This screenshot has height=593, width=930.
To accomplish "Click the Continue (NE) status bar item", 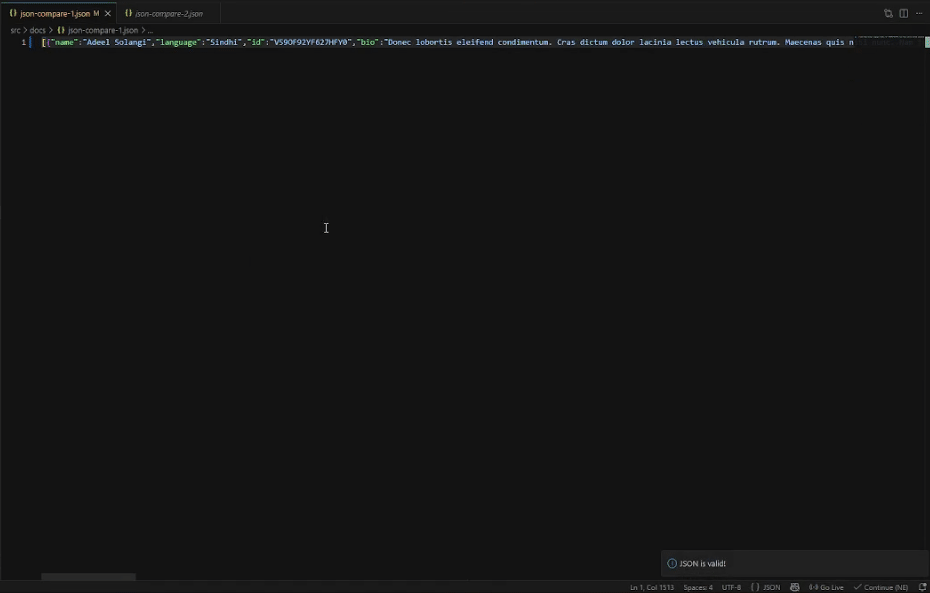I will [x=880, y=587].
